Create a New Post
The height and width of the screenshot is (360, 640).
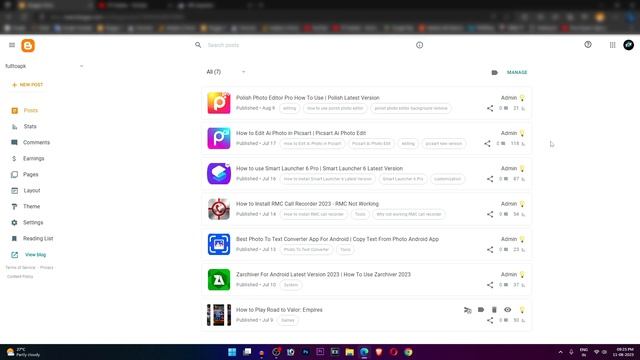(x=28, y=84)
